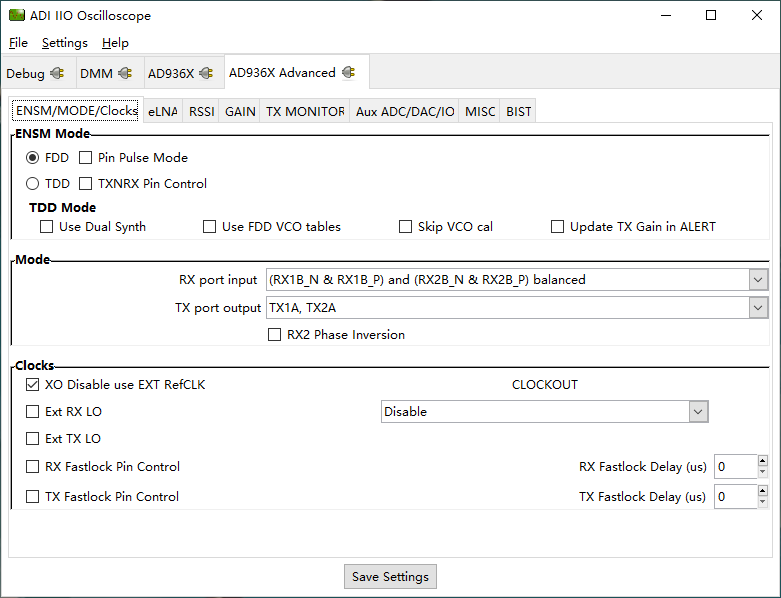The height and width of the screenshot is (598, 781).
Task: Enable Pin Pulse Mode checkbox
Action: click(x=86, y=158)
